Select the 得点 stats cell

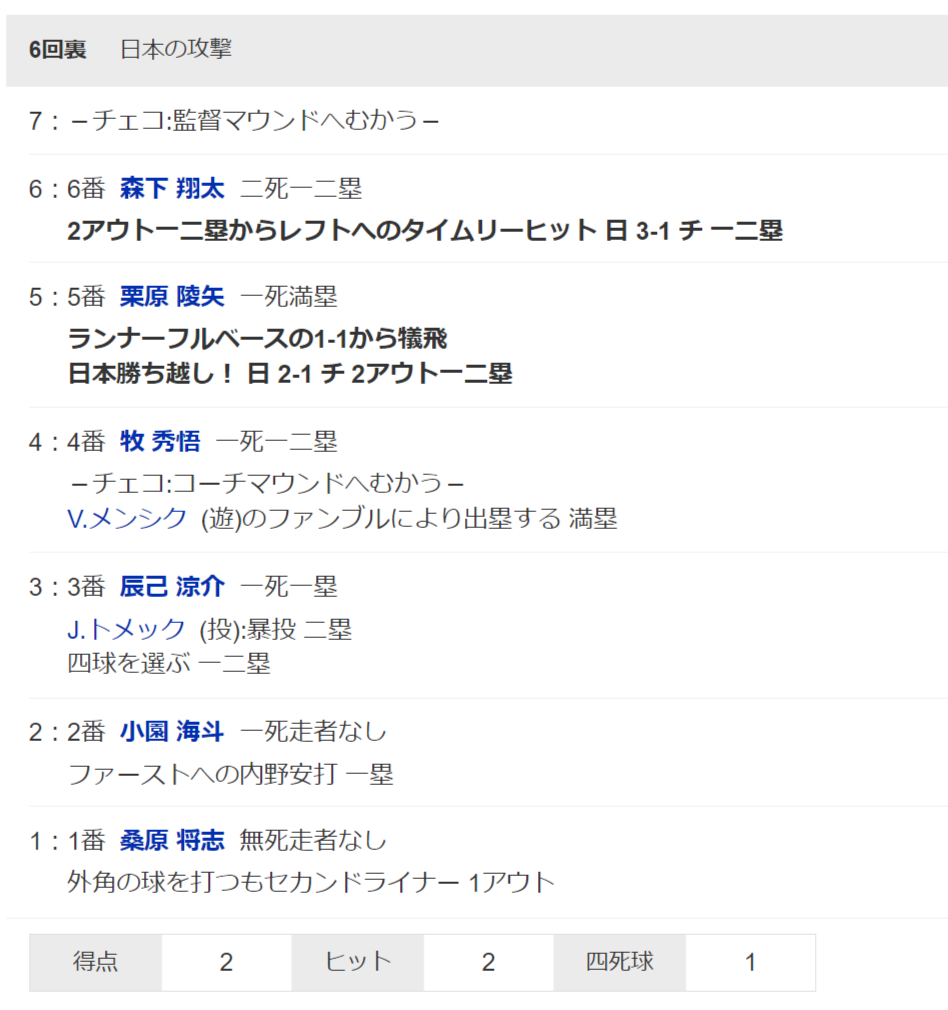(x=95, y=962)
